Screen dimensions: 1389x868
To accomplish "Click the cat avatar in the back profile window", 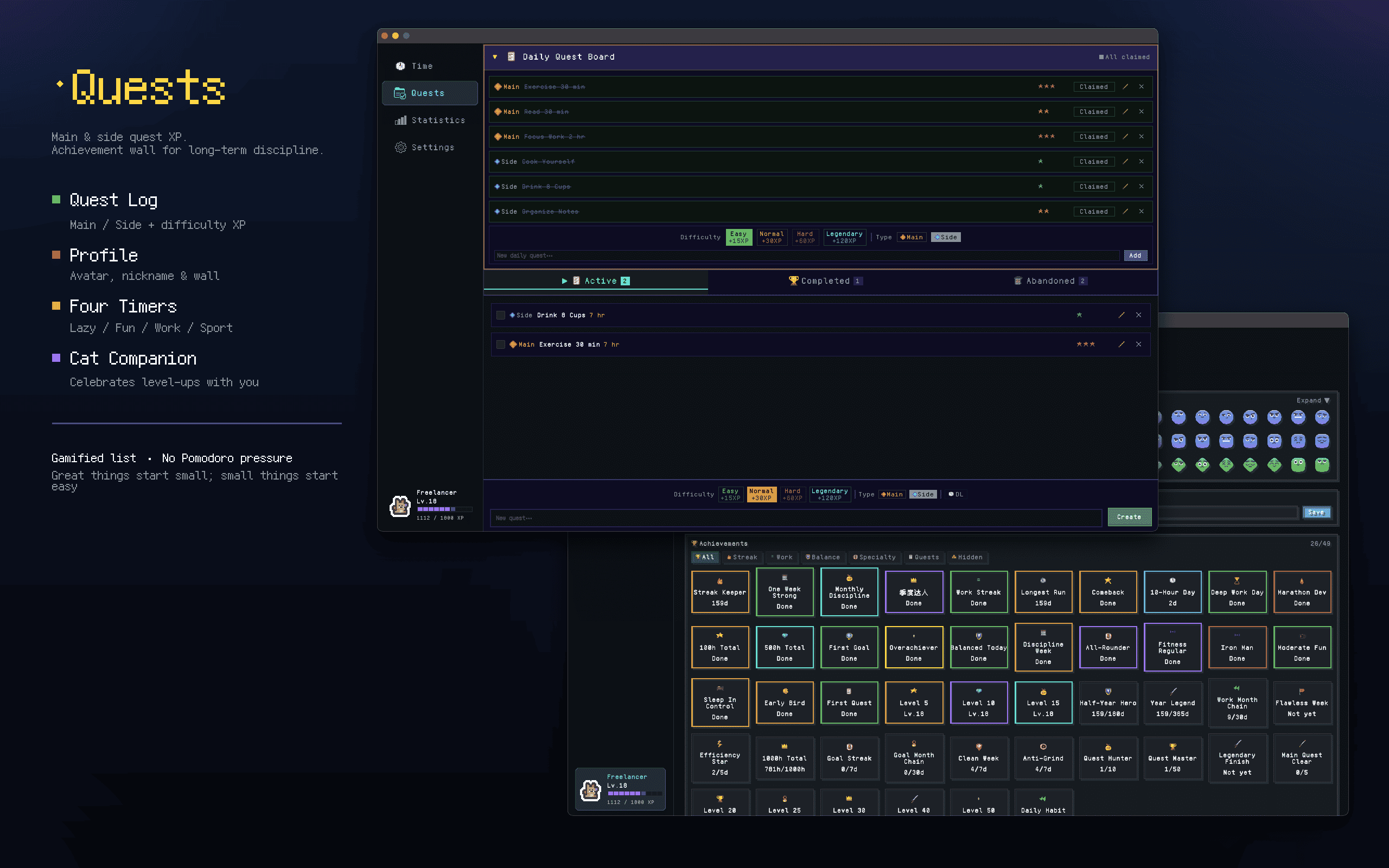I will 591,790.
